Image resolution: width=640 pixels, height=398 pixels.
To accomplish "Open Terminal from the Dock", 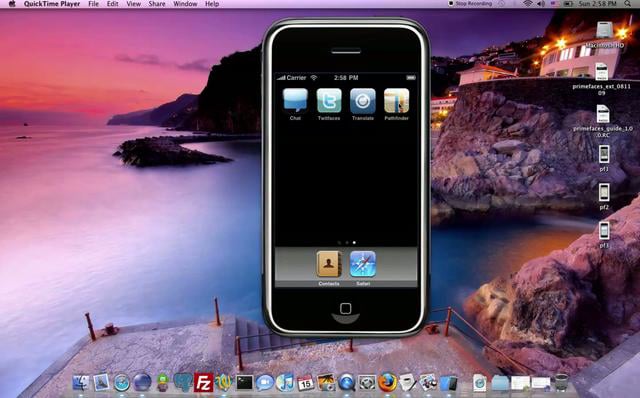I will pos(244,383).
